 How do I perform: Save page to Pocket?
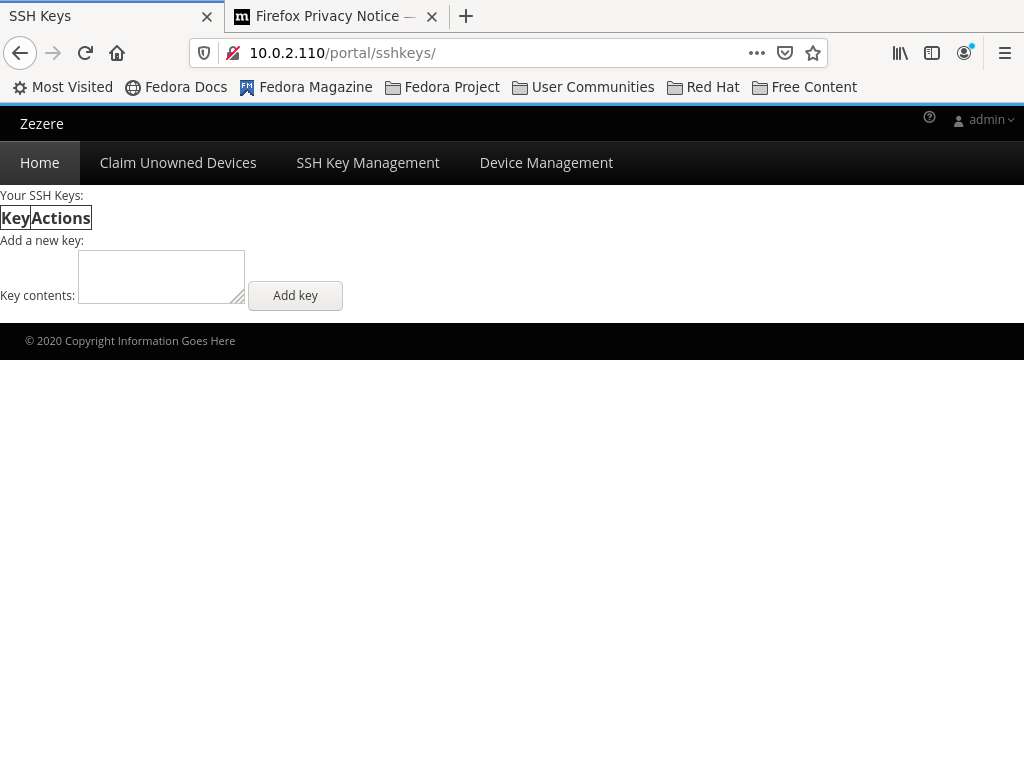(785, 53)
